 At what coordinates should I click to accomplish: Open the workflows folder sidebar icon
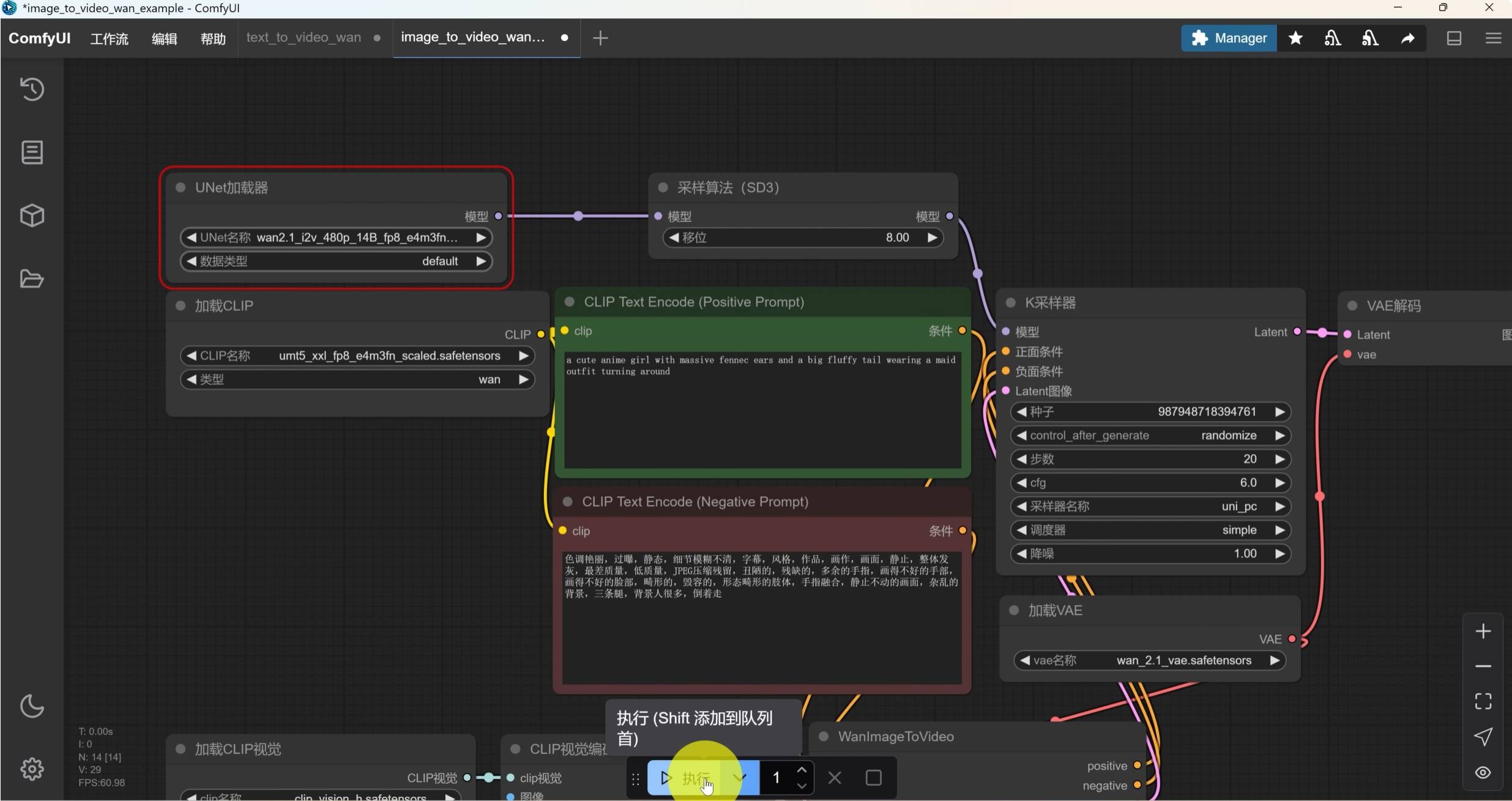coord(32,279)
